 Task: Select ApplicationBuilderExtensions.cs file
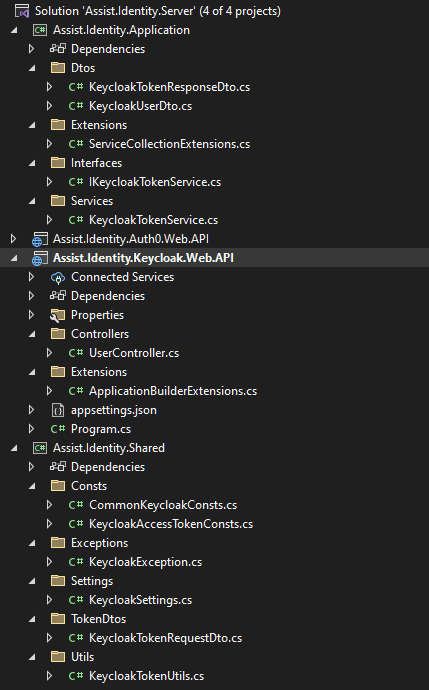click(x=173, y=391)
